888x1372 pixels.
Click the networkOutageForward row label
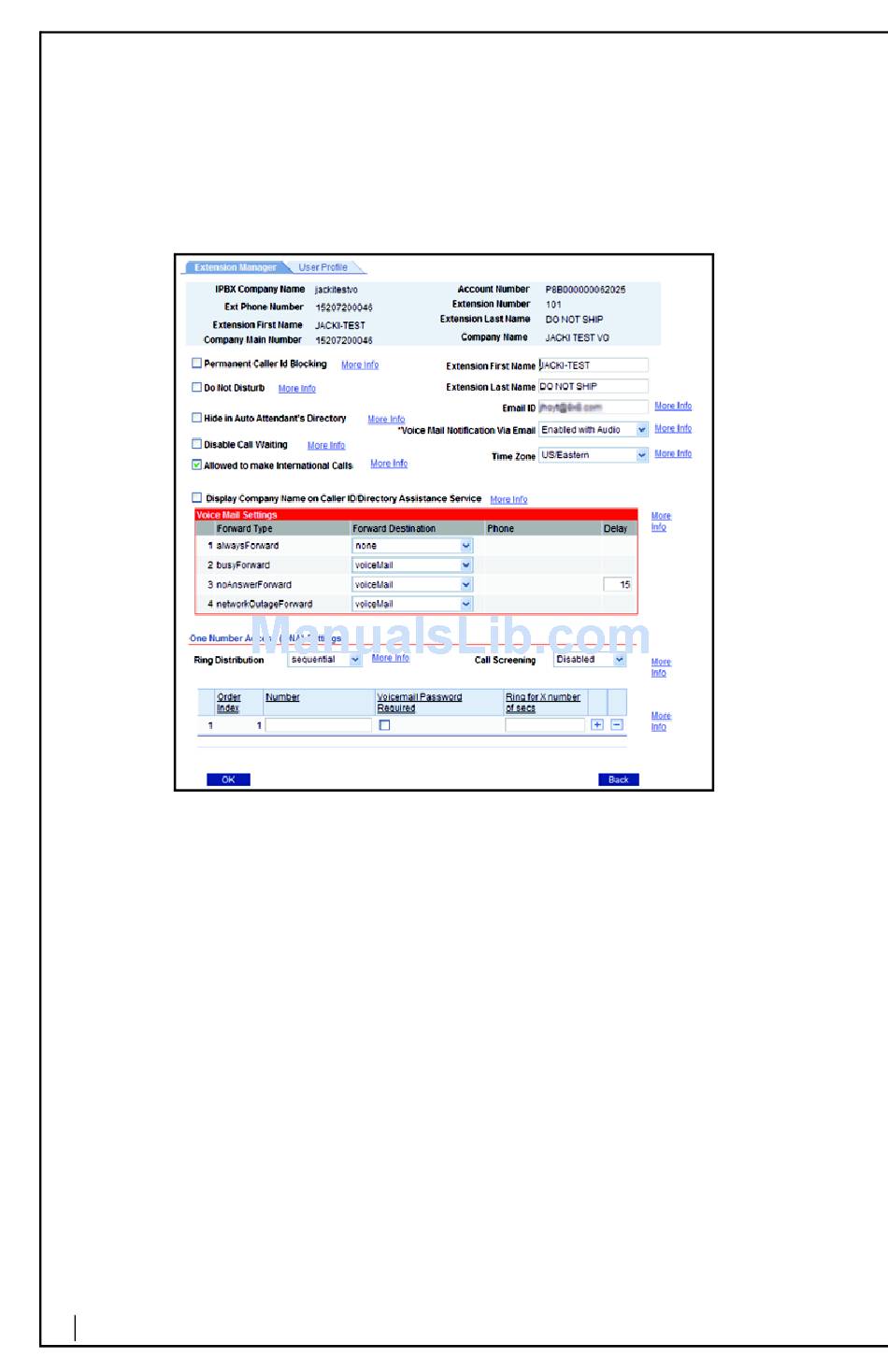tap(265, 605)
